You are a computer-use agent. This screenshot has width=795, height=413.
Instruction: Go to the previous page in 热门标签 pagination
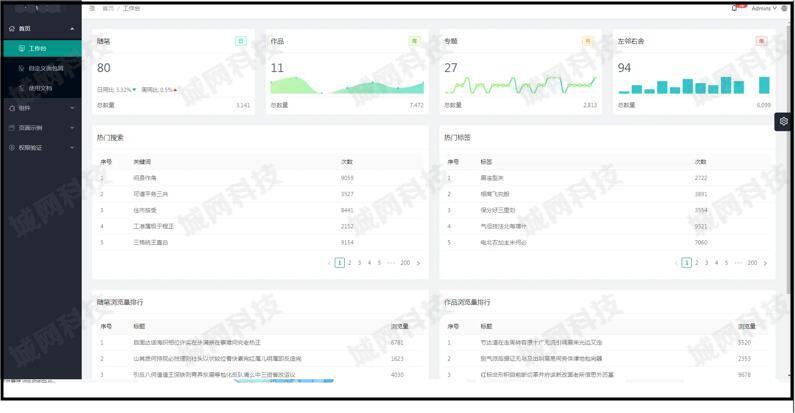point(676,263)
